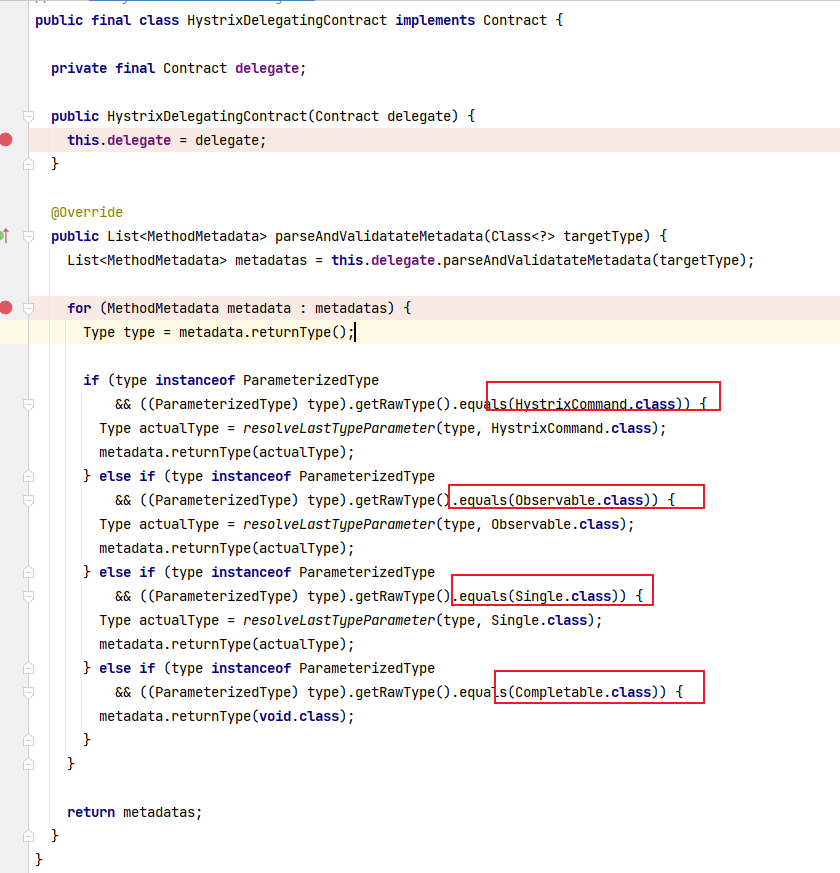
Task: Click fold end marker on for-loop's closing brace
Action: [x=28, y=764]
